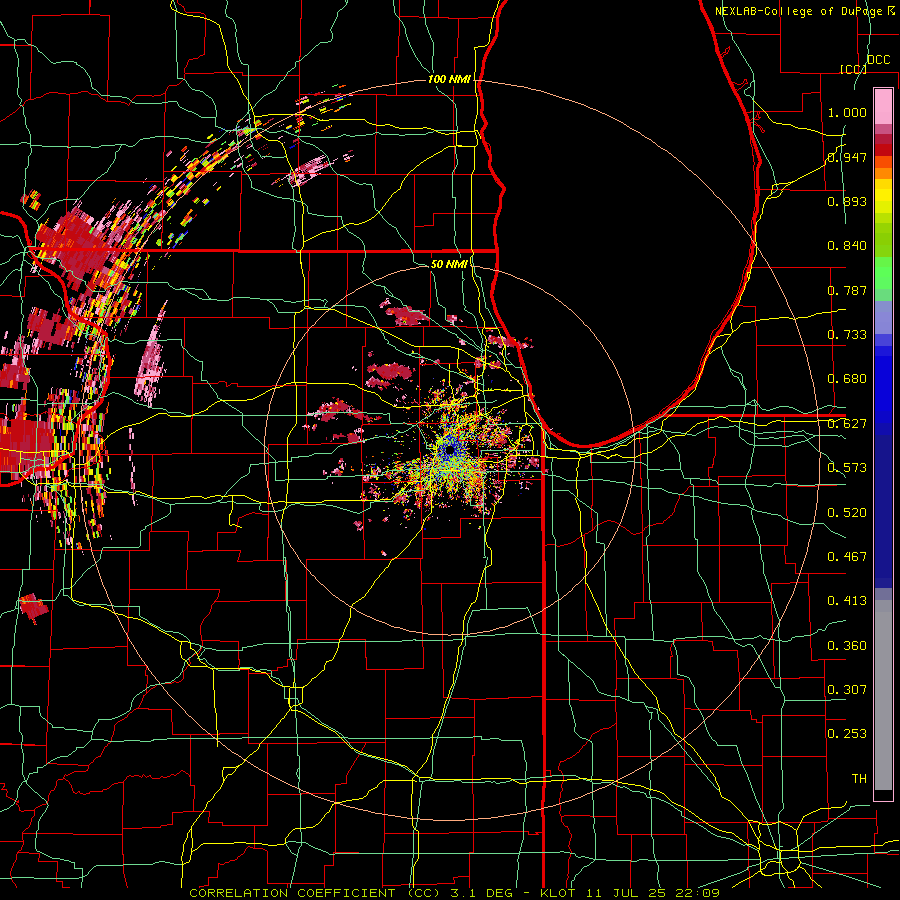Click the 0.787 scale value
The width and height of the screenshot is (900, 900).
pos(847,290)
